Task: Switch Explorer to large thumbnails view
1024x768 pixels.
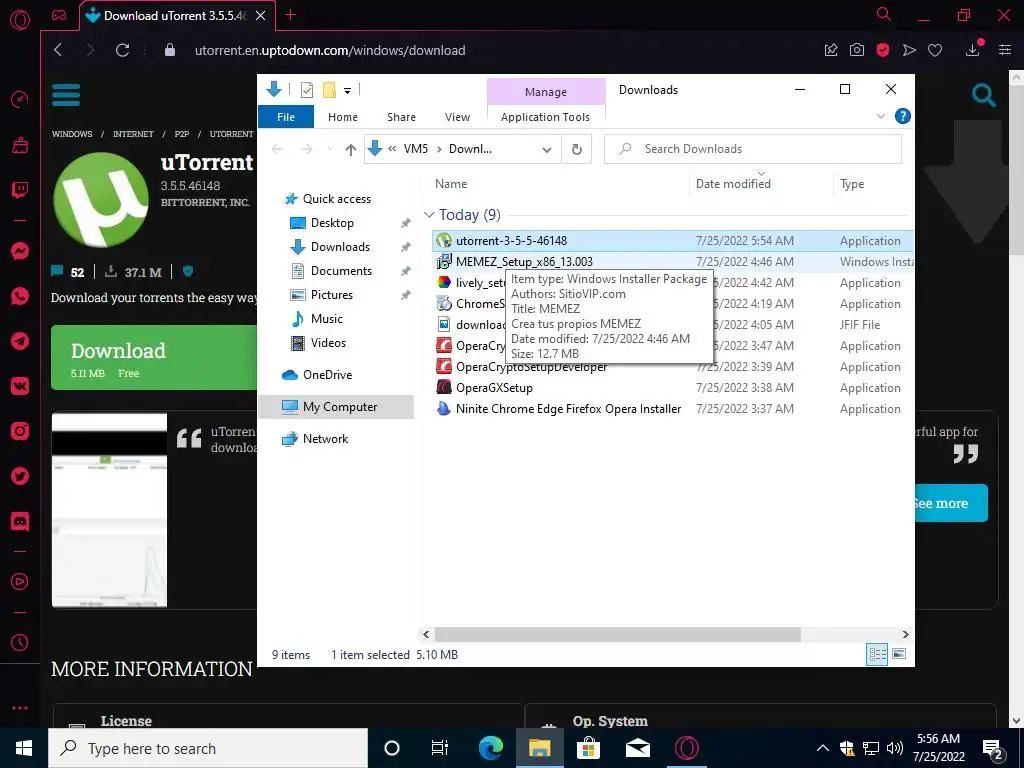Action: (899, 654)
